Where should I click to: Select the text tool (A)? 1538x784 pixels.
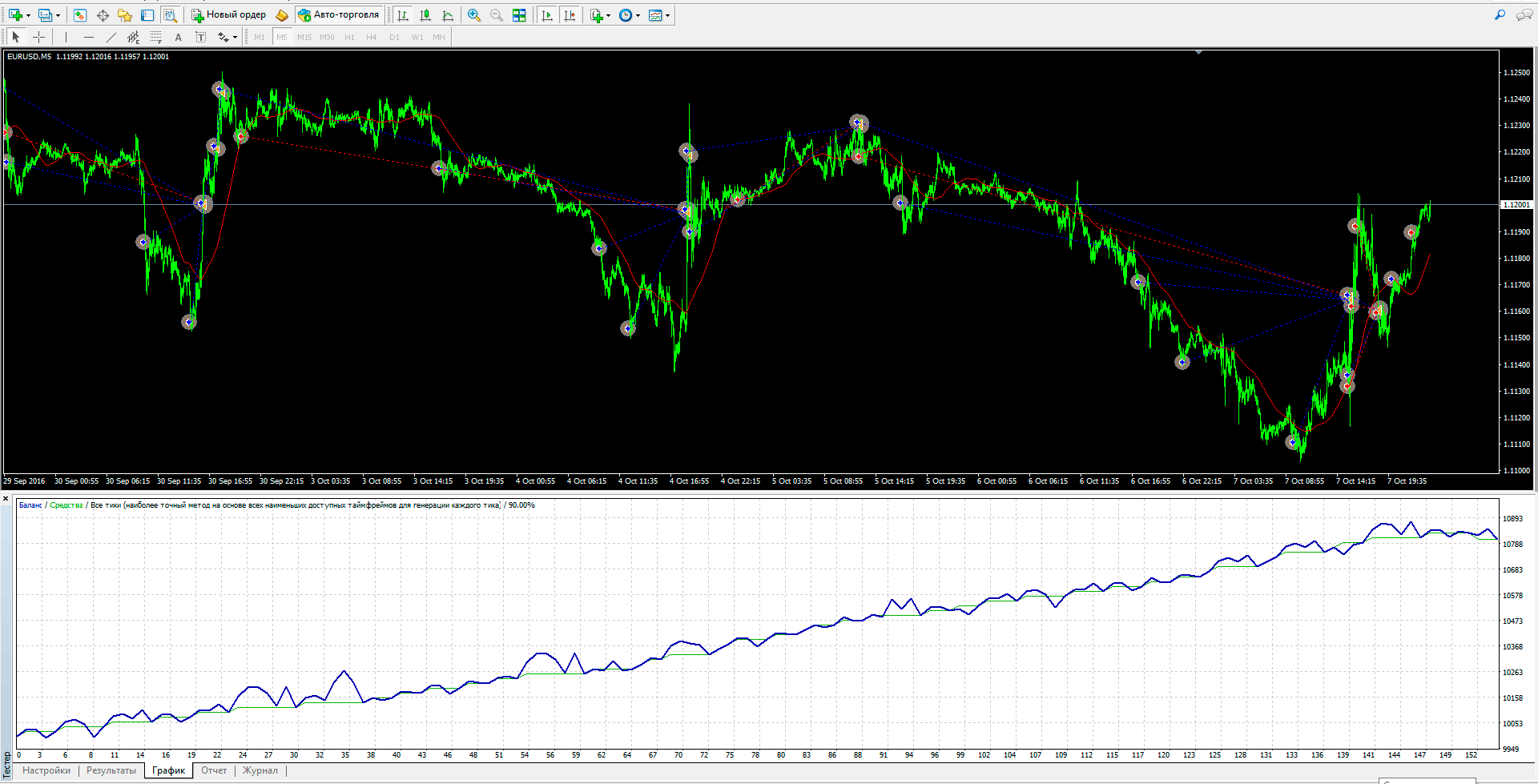point(178,37)
